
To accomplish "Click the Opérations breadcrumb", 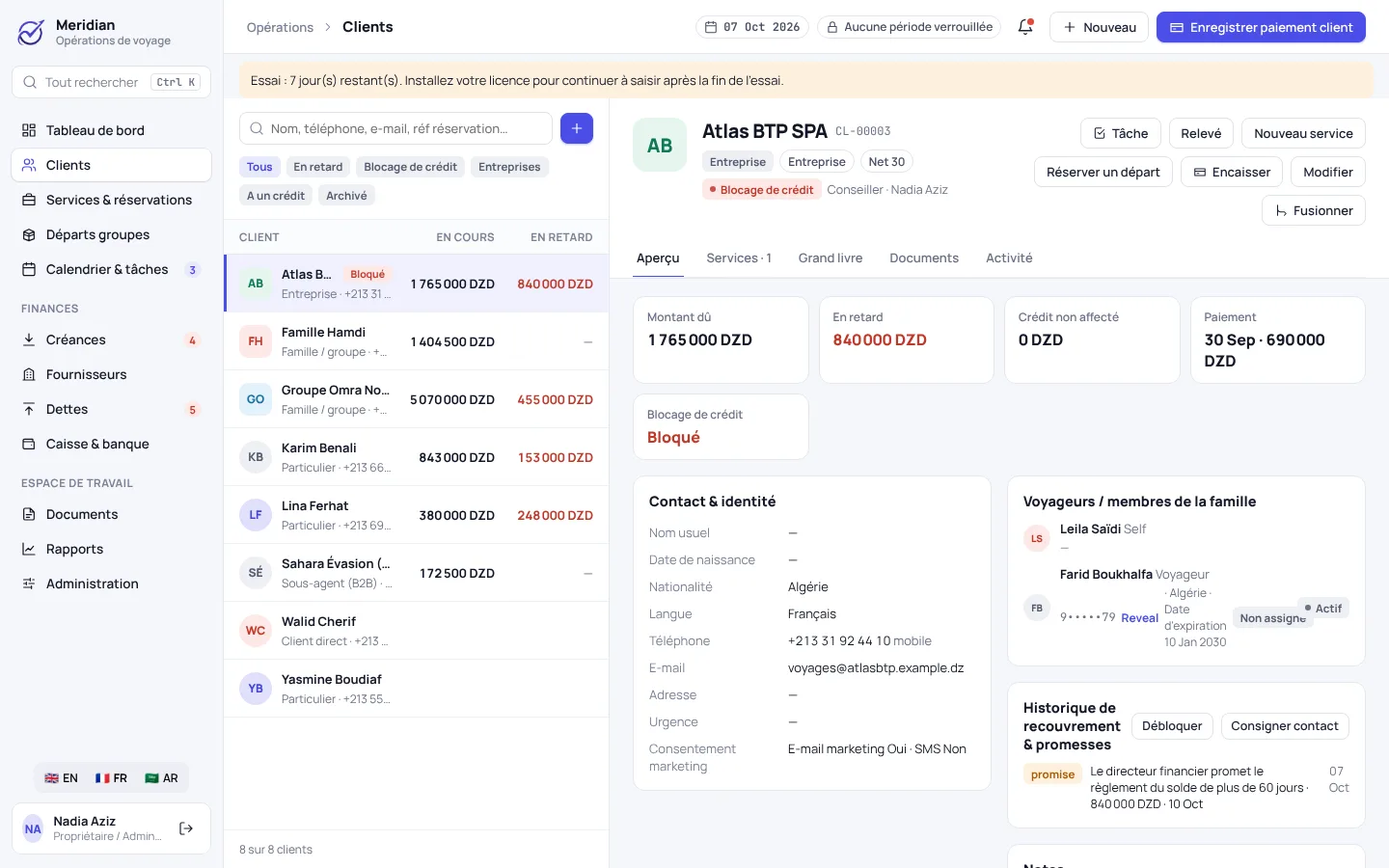I will [280, 27].
